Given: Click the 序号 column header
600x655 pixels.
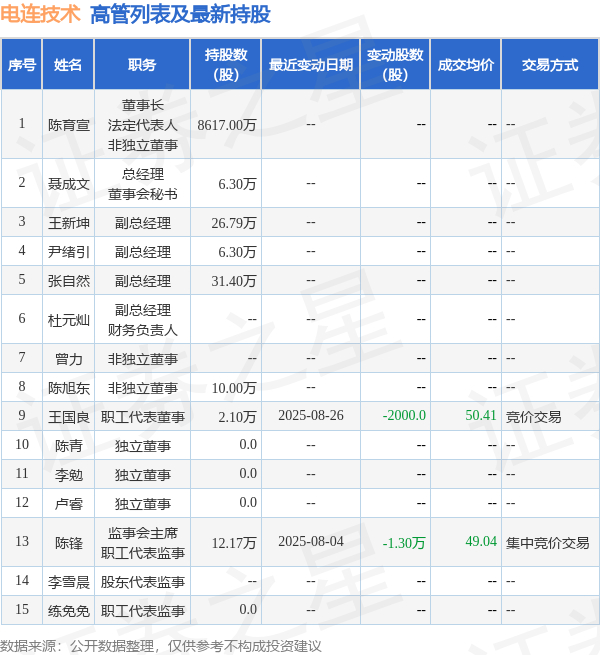Looking at the screenshot, I should [22, 65].
